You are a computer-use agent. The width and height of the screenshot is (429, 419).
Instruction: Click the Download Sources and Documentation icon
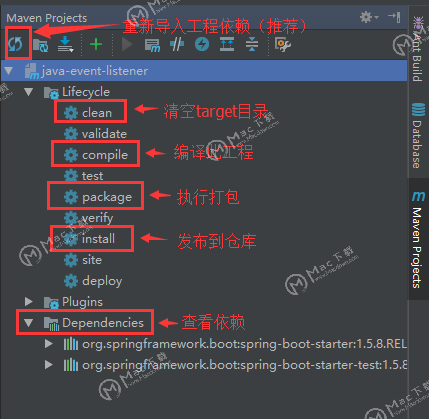[x=65, y=44]
